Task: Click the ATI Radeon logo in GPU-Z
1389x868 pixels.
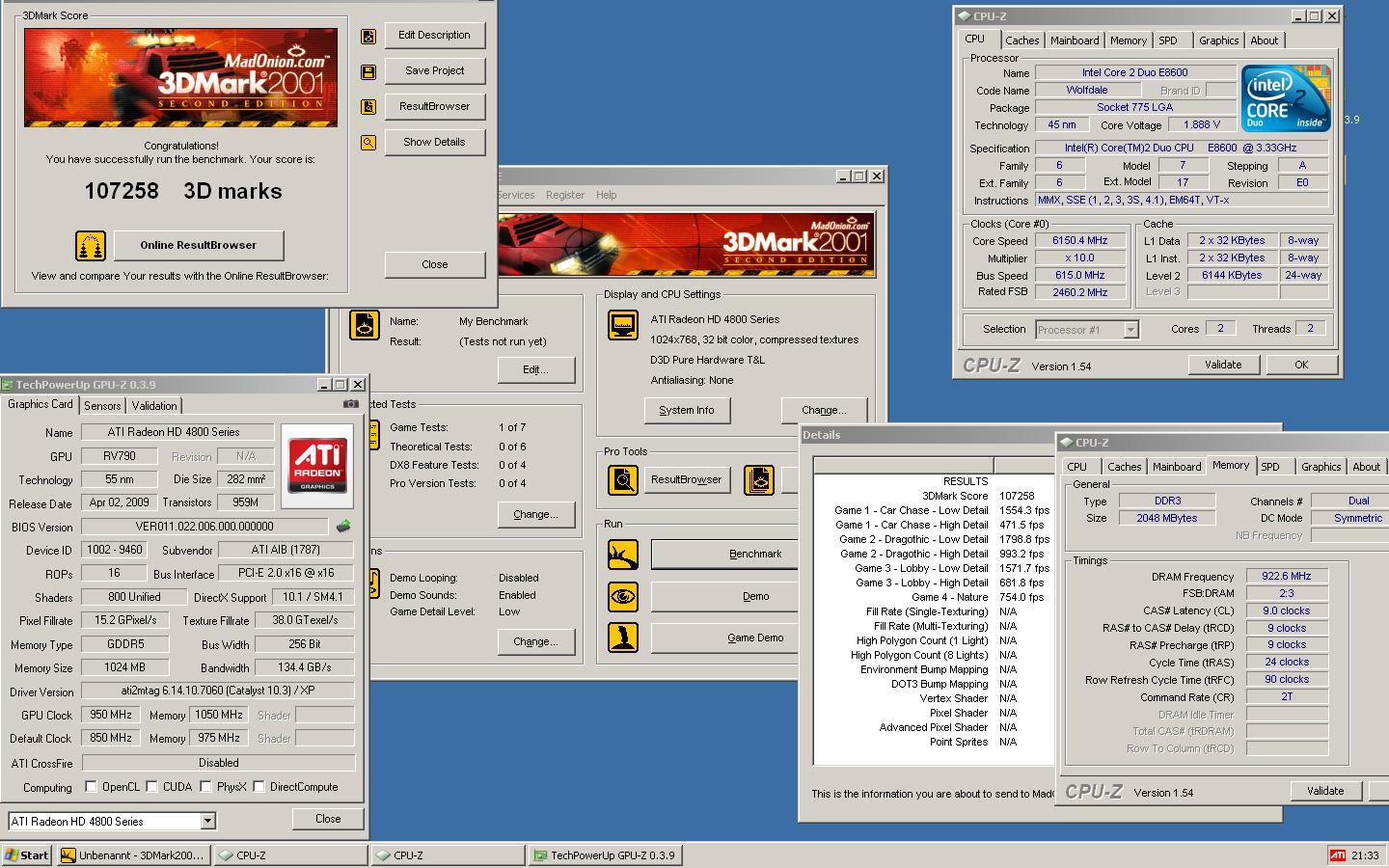Action: [317, 466]
